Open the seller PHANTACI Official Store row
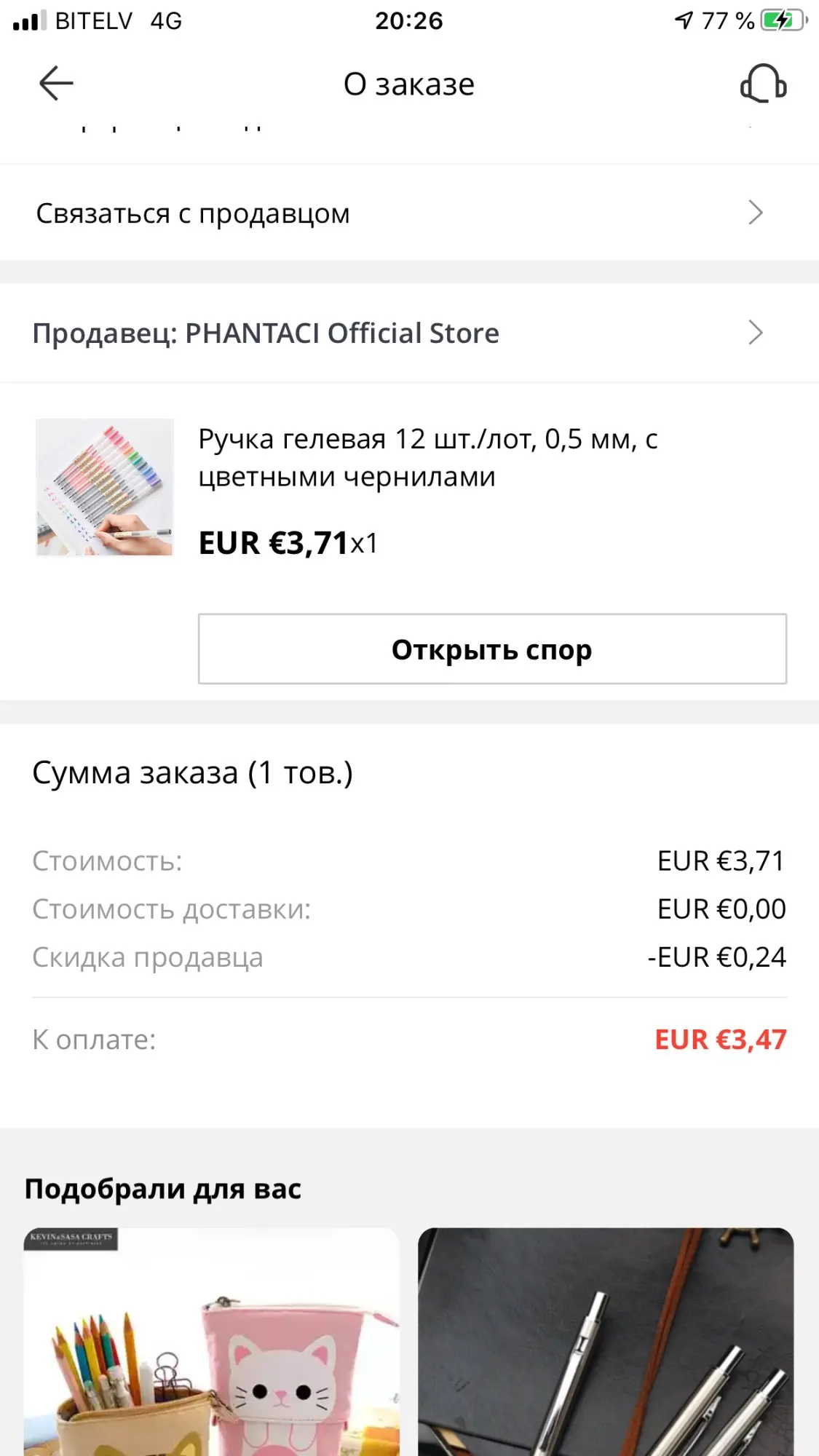819x1456 pixels. pos(266,333)
